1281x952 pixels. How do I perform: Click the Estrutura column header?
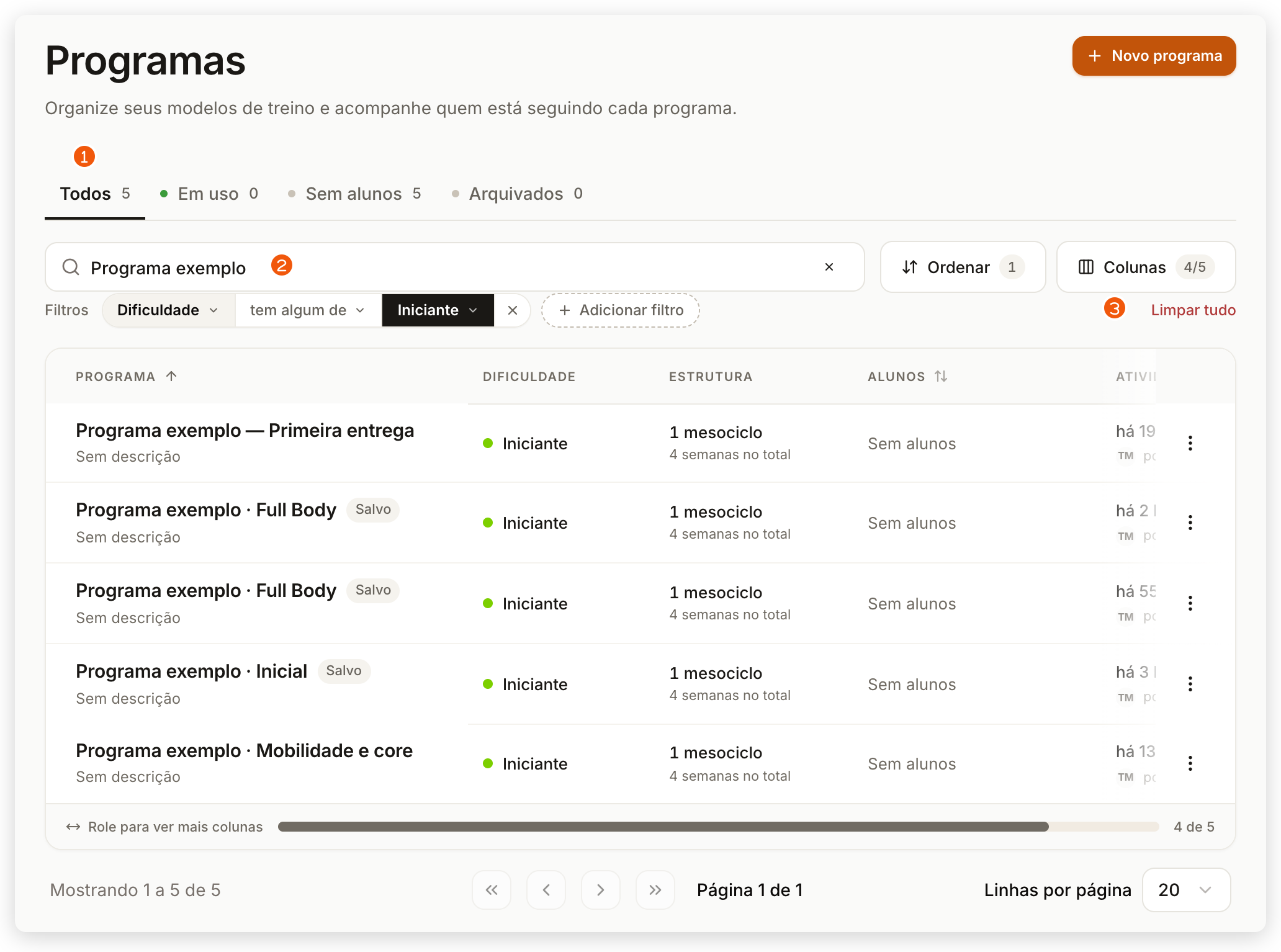click(x=711, y=376)
